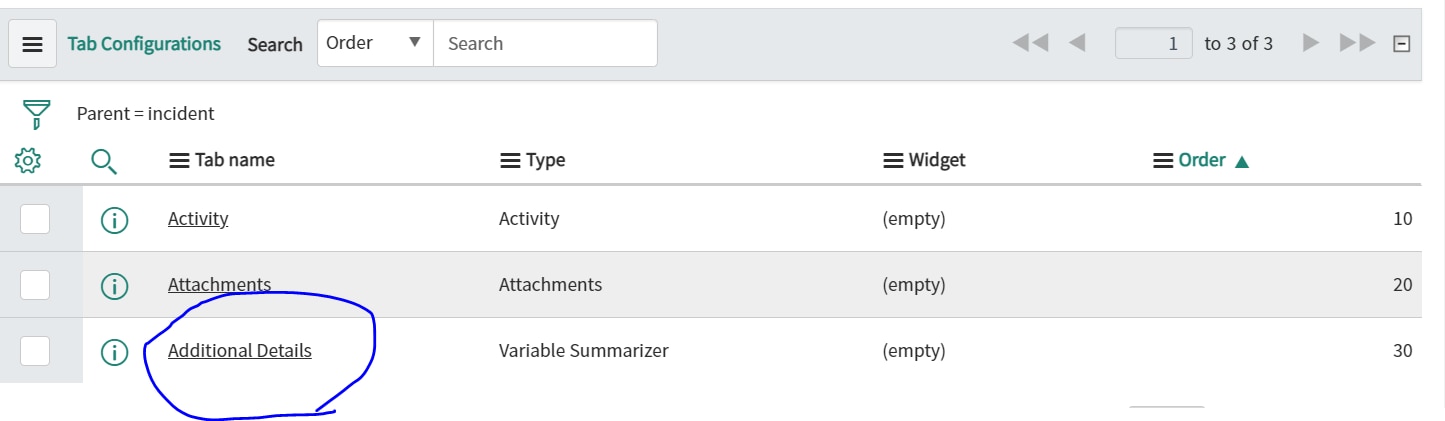Preview the Attachments record info icon
The image size is (1445, 421).
115,286
